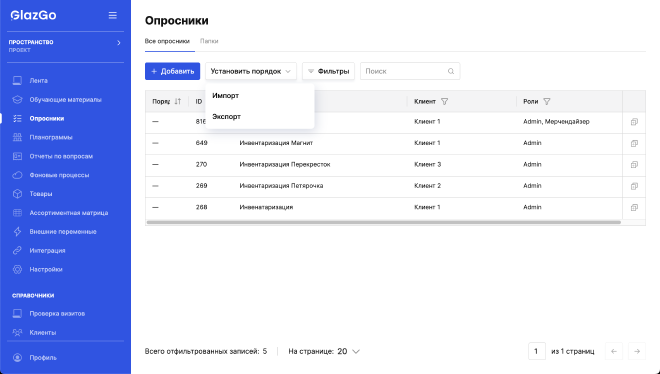The image size is (660, 374).
Task: Open questionnaire Инвентаризация Магнит
Action: point(276,143)
